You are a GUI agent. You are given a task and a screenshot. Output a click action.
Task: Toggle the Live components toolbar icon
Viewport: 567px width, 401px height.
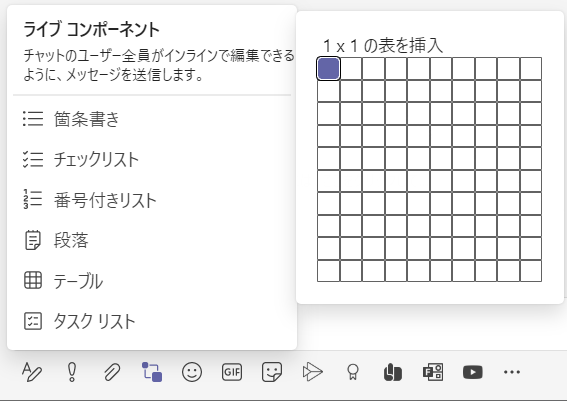[x=152, y=372]
